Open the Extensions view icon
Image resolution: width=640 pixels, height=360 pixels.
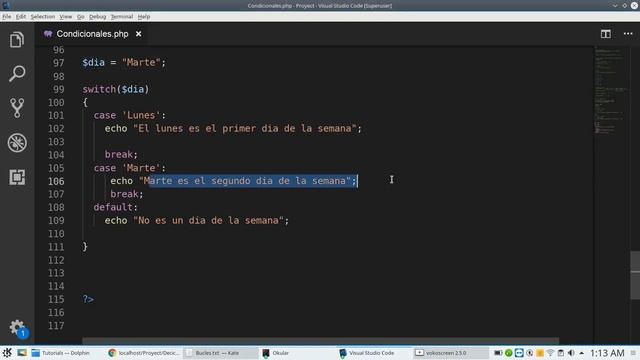coord(17,177)
